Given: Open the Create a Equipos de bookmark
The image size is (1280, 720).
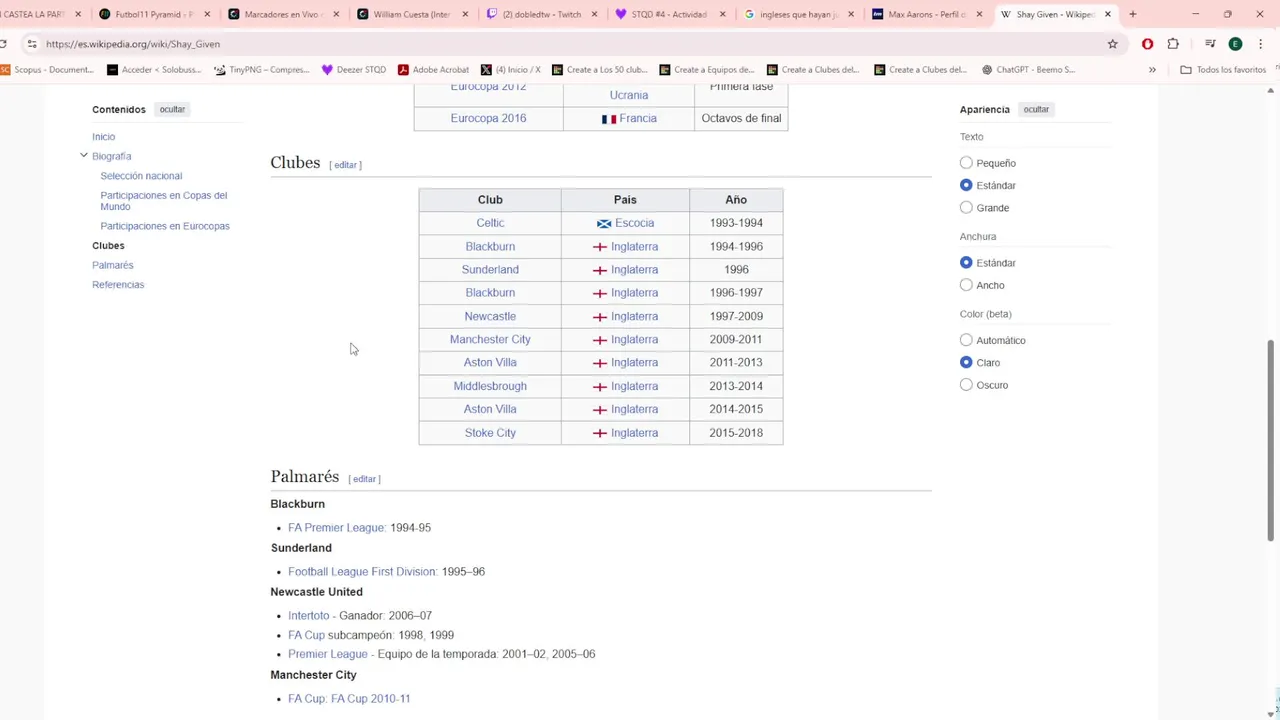Looking at the screenshot, I should (x=707, y=70).
